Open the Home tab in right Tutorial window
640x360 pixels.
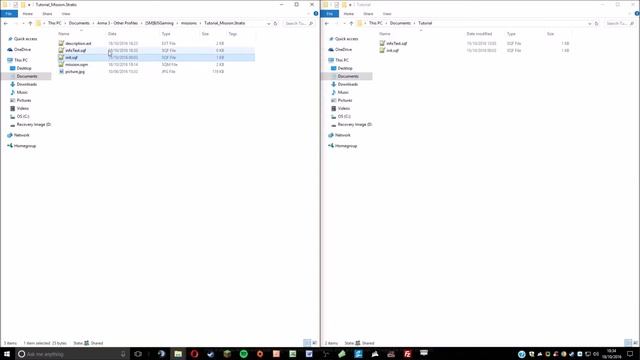[349, 14]
